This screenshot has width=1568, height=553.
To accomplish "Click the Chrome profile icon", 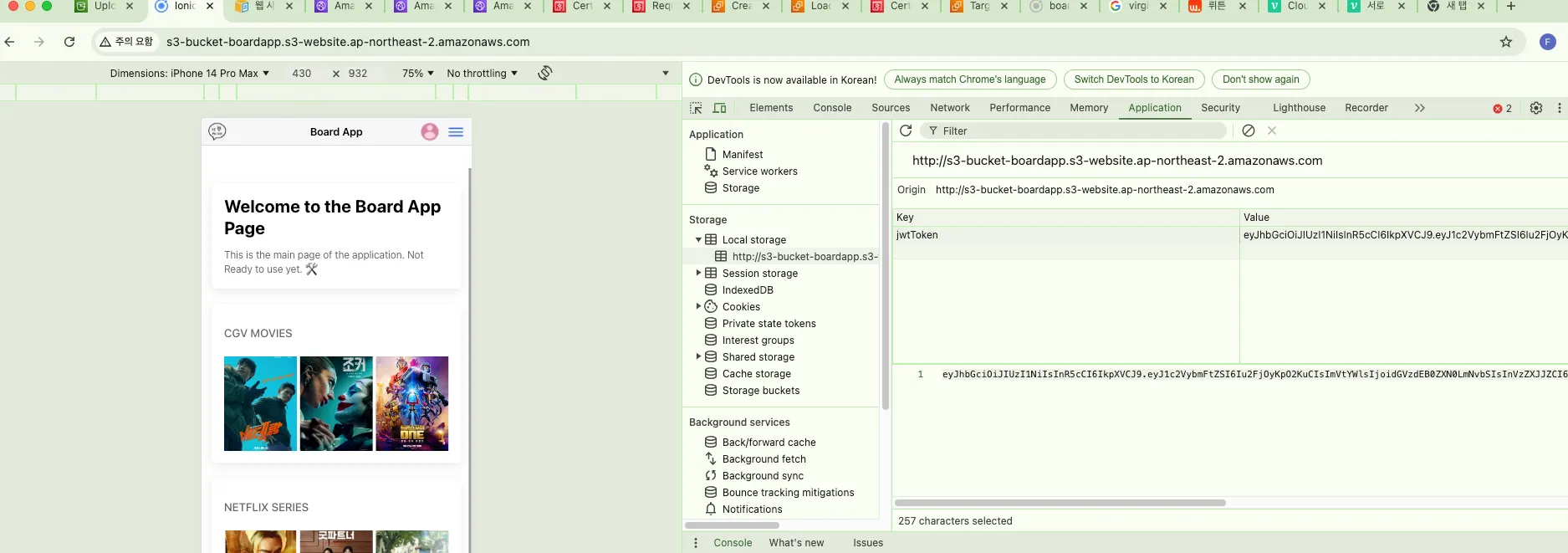I will 1548,42.
